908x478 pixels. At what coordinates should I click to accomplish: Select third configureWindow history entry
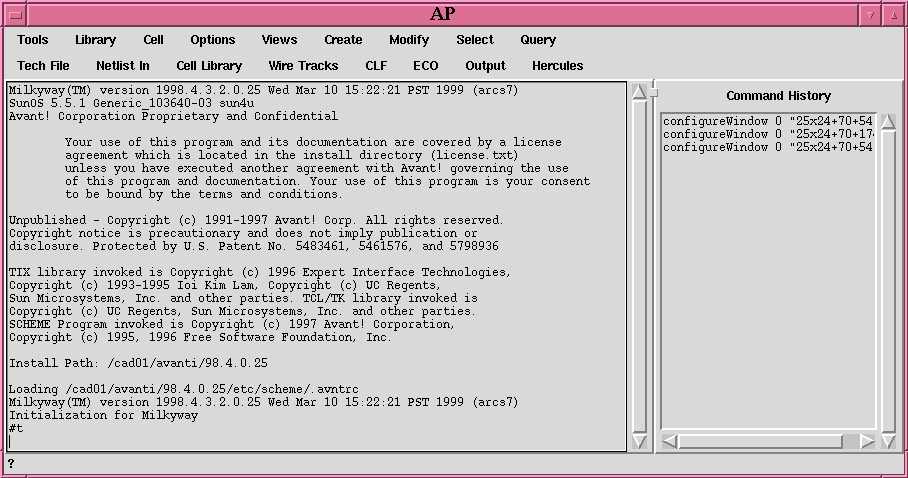tap(768, 147)
